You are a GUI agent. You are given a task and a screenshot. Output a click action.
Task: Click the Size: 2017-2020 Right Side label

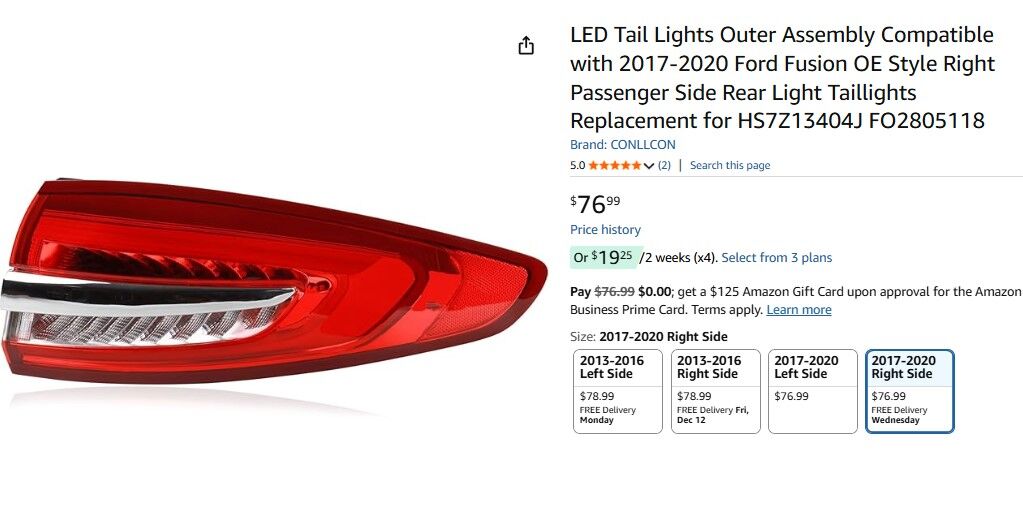pos(648,337)
